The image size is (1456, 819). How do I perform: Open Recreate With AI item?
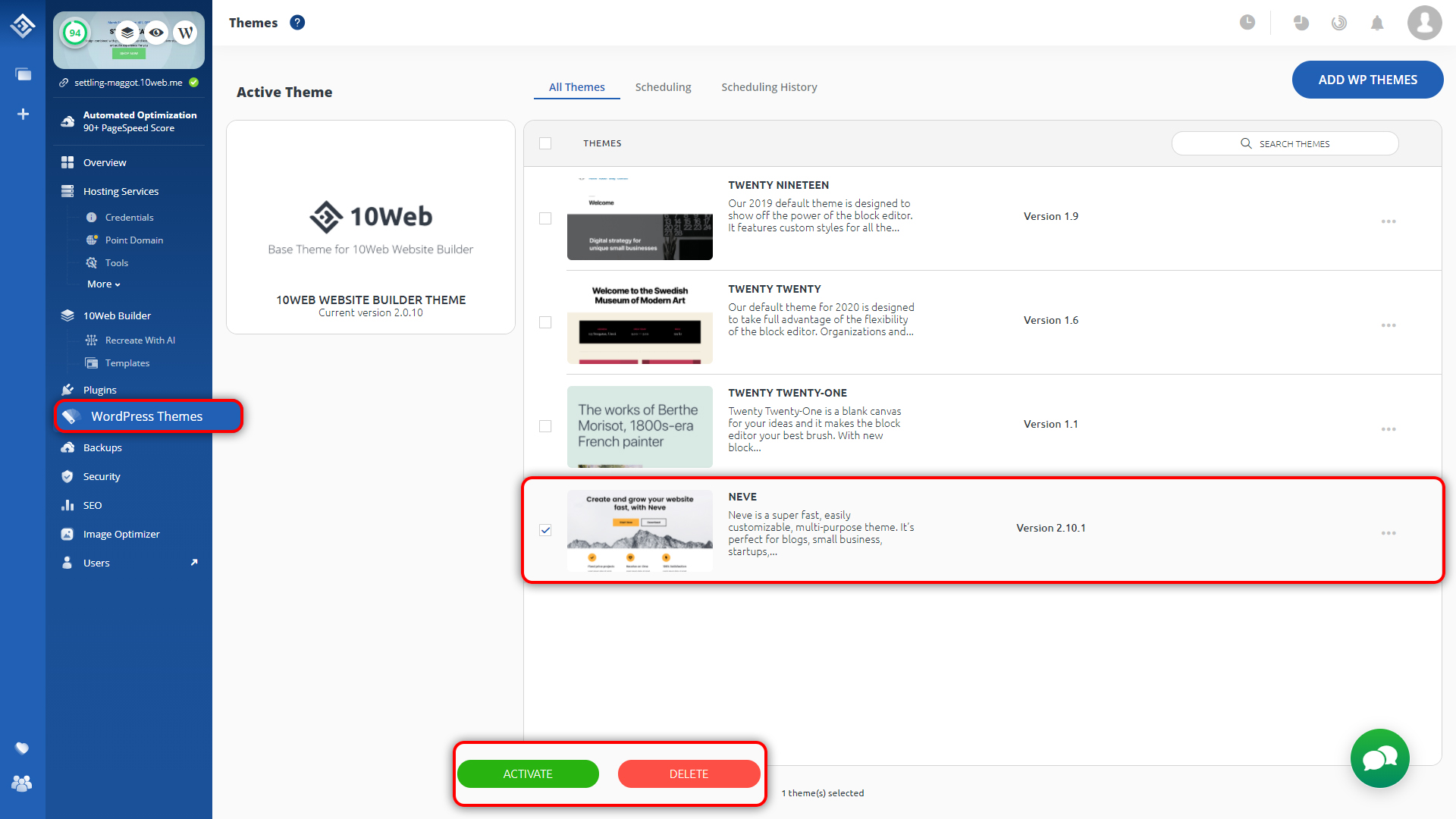[140, 340]
